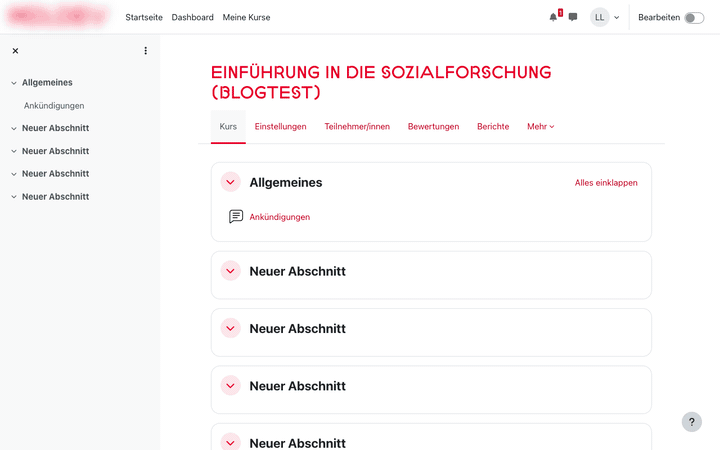Click last Neuer Abschnitt label in sidebar

(x=56, y=197)
